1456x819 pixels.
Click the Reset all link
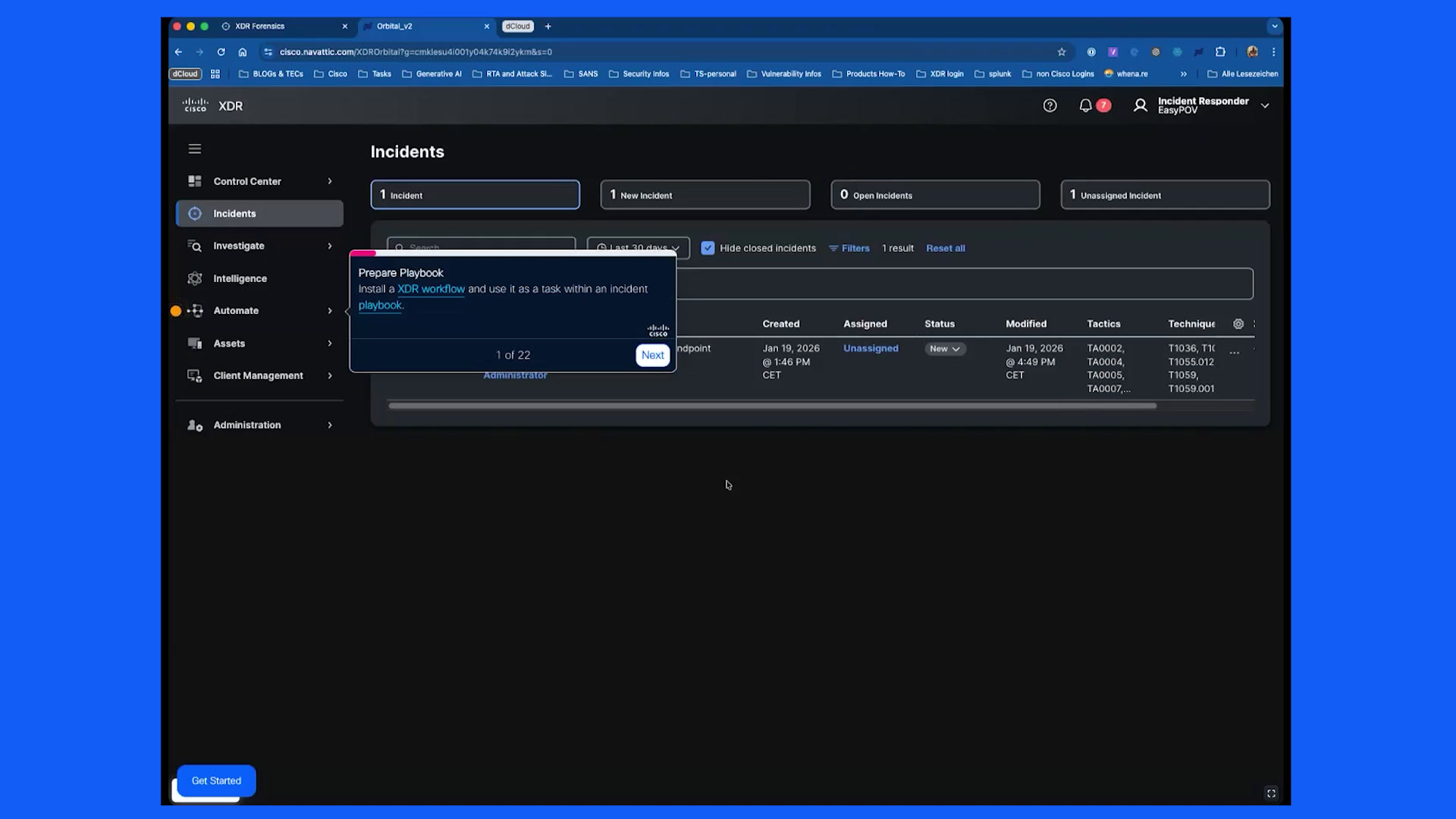pyautogui.click(x=946, y=248)
